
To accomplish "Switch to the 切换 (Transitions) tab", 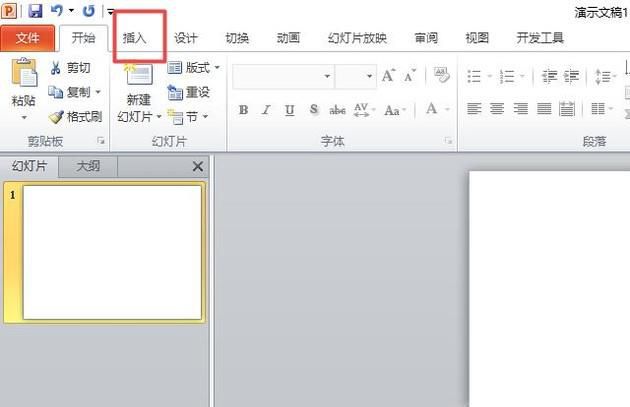I will [237, 38].
